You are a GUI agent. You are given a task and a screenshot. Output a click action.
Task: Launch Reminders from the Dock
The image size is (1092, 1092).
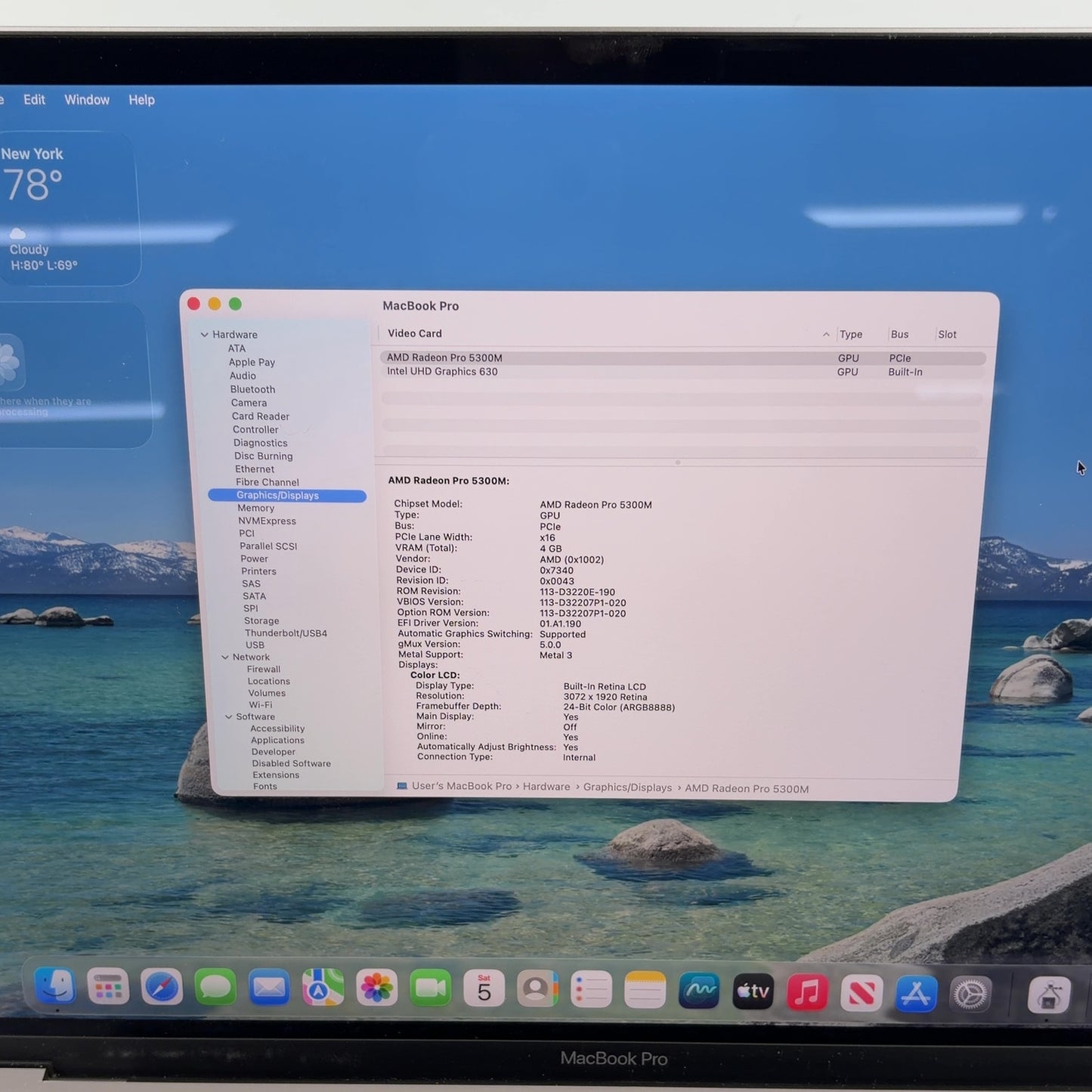pyautogui.click(x=591, y=990)
